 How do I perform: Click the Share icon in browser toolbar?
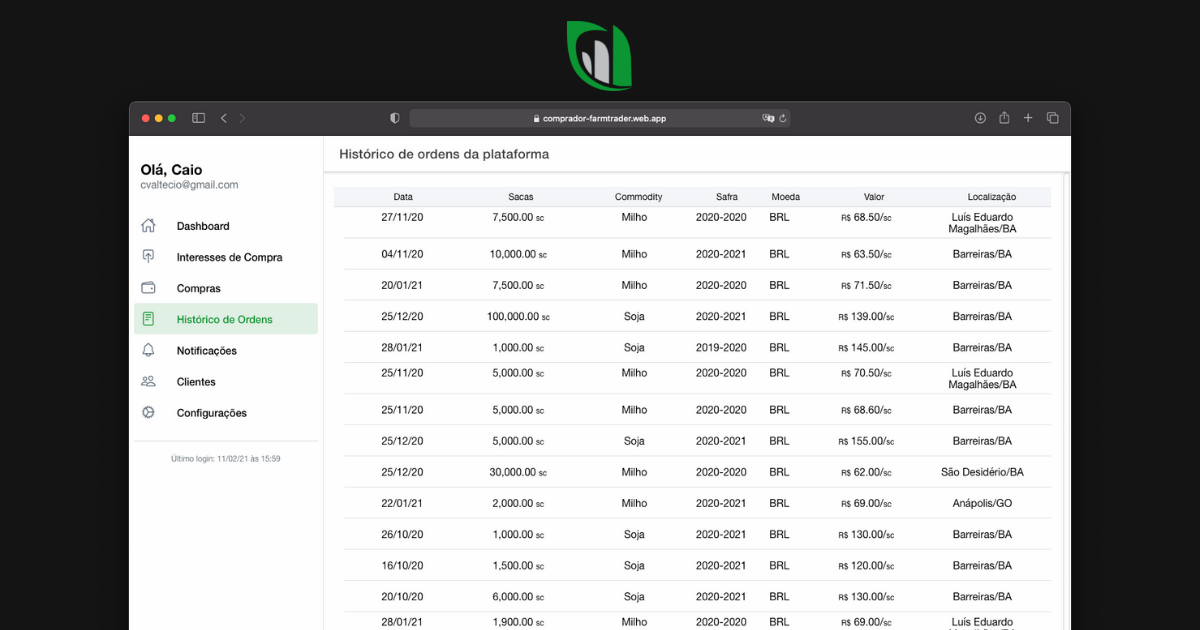click(x=1004, y=117)
